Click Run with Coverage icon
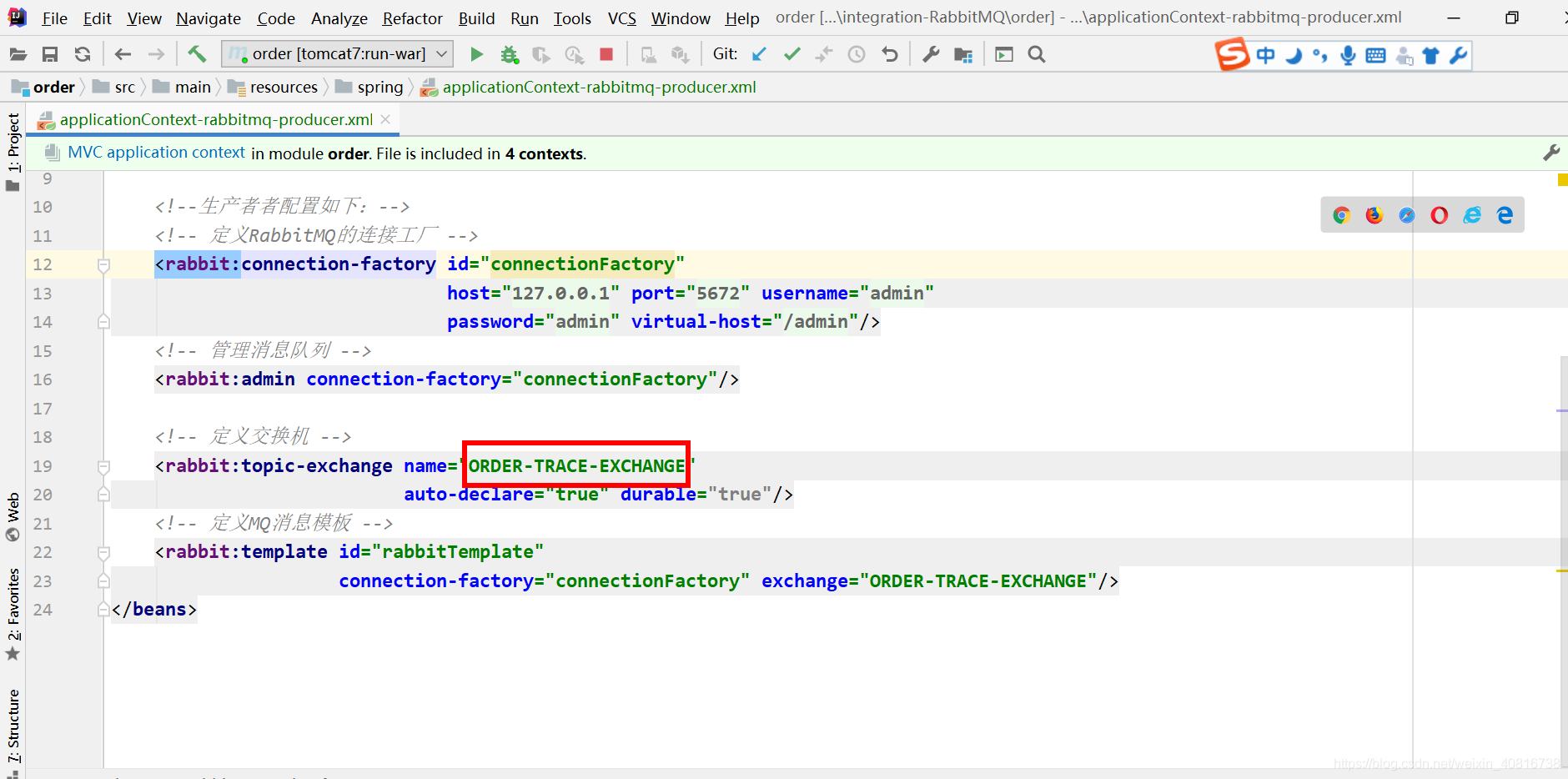Screen dimensions: 1568x779 tap(541, 54)
